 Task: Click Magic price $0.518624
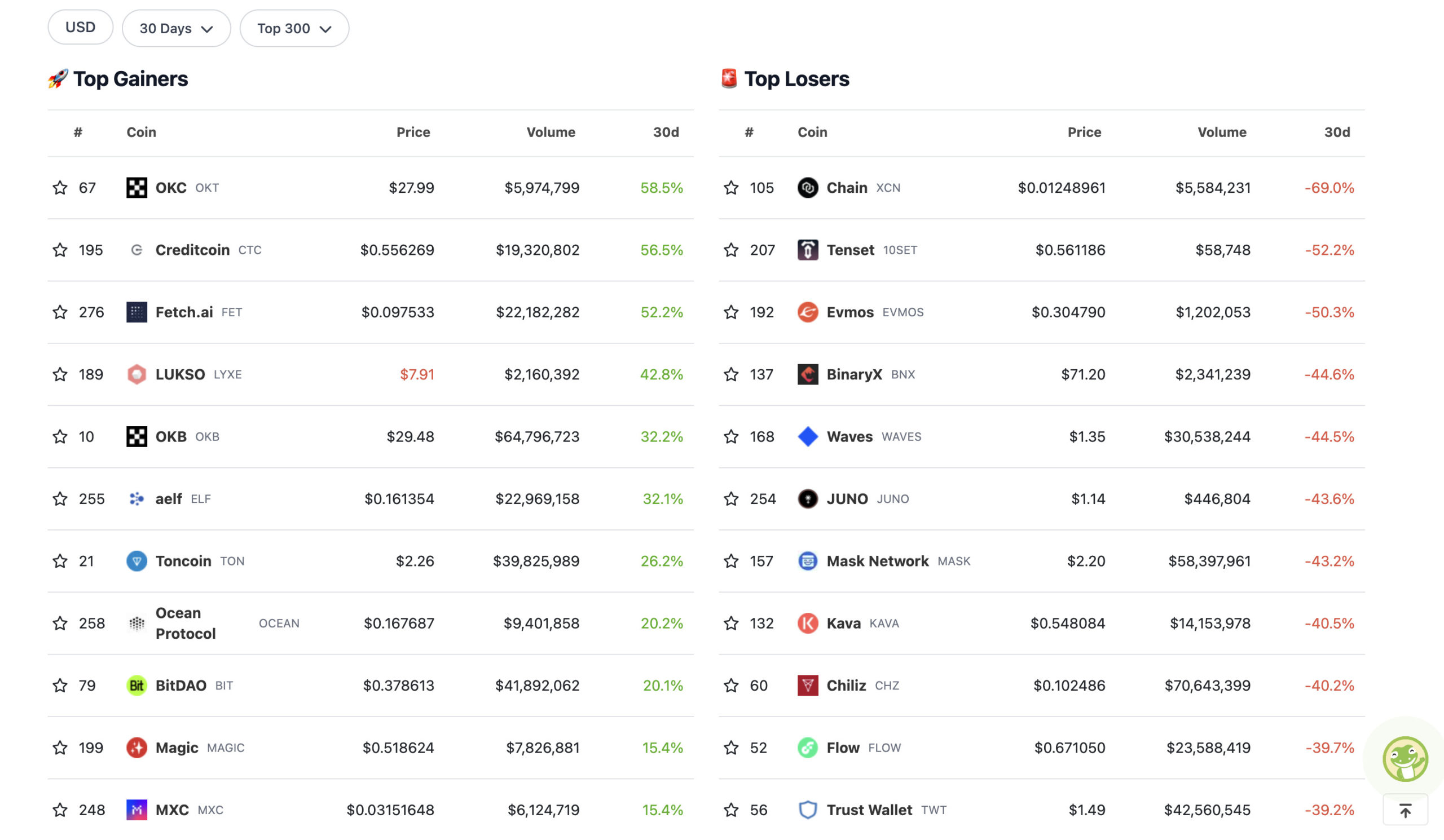[398, 748]
